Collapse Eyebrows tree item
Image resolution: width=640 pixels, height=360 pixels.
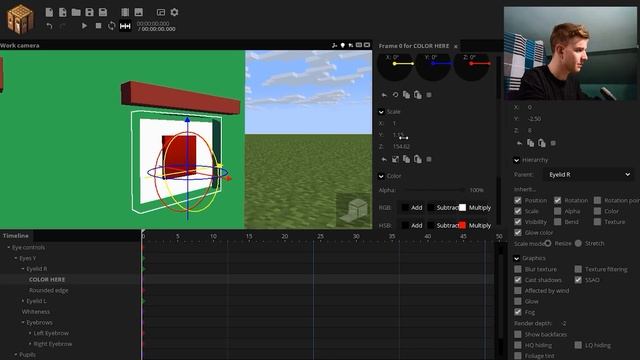(23, 322)
